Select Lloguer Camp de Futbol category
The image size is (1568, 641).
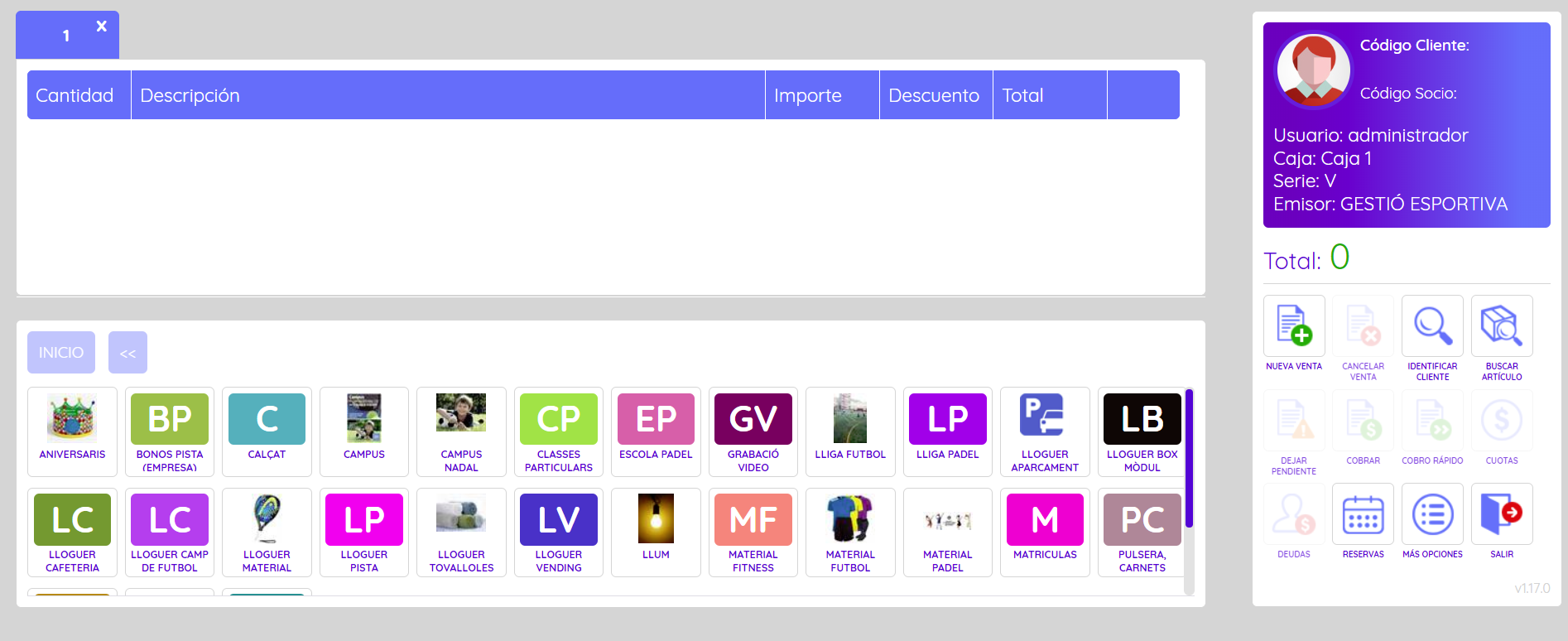(x=170, y=533)
